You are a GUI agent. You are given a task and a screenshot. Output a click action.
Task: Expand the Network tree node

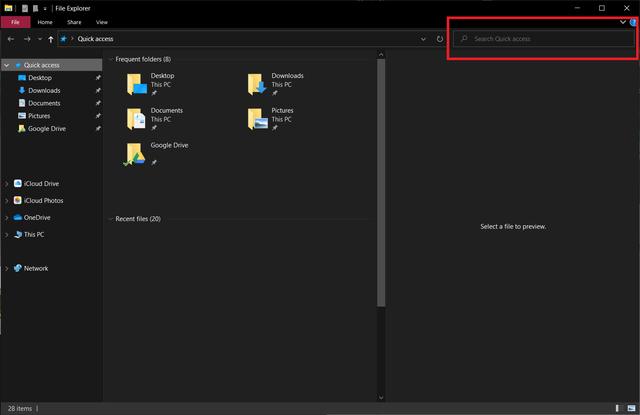pyautogui.click(x=7, y=269)
